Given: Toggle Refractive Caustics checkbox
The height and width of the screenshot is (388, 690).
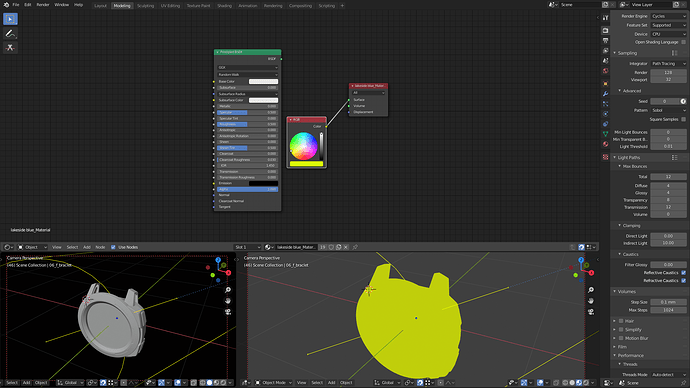Looking at the screenshot, I should 683,281.
